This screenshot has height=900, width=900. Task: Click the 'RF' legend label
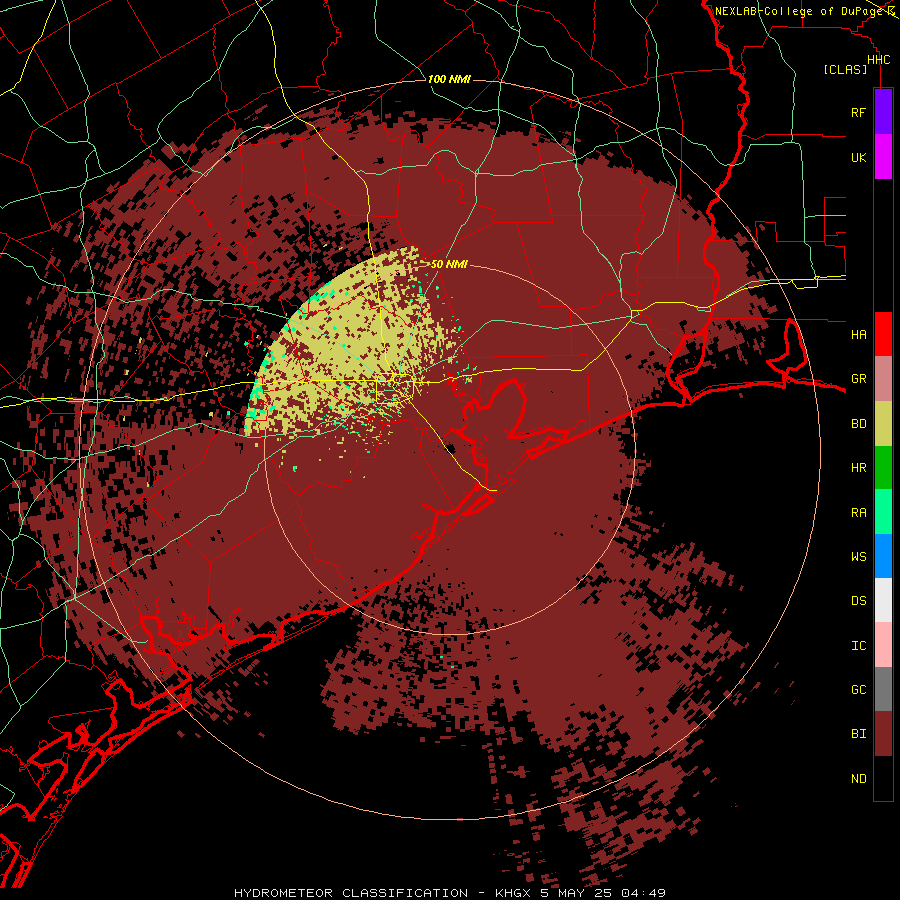click(x=858, y=112)
